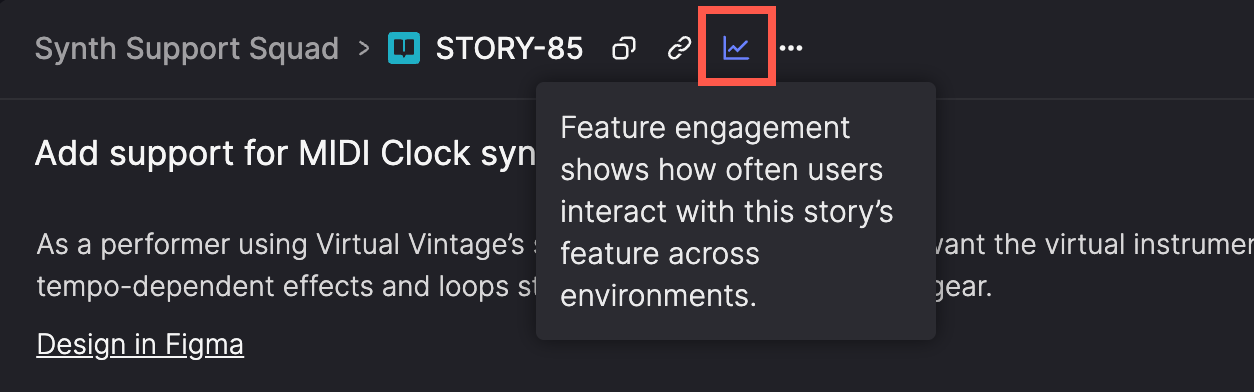The width and height of the screenshot is (1254, 392).
Task: Click the word environments in the tooltip
Action: 658,296
